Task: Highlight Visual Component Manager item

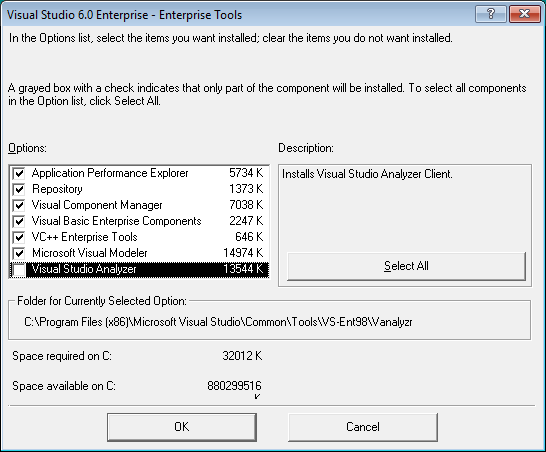Action: pos(97,205)
